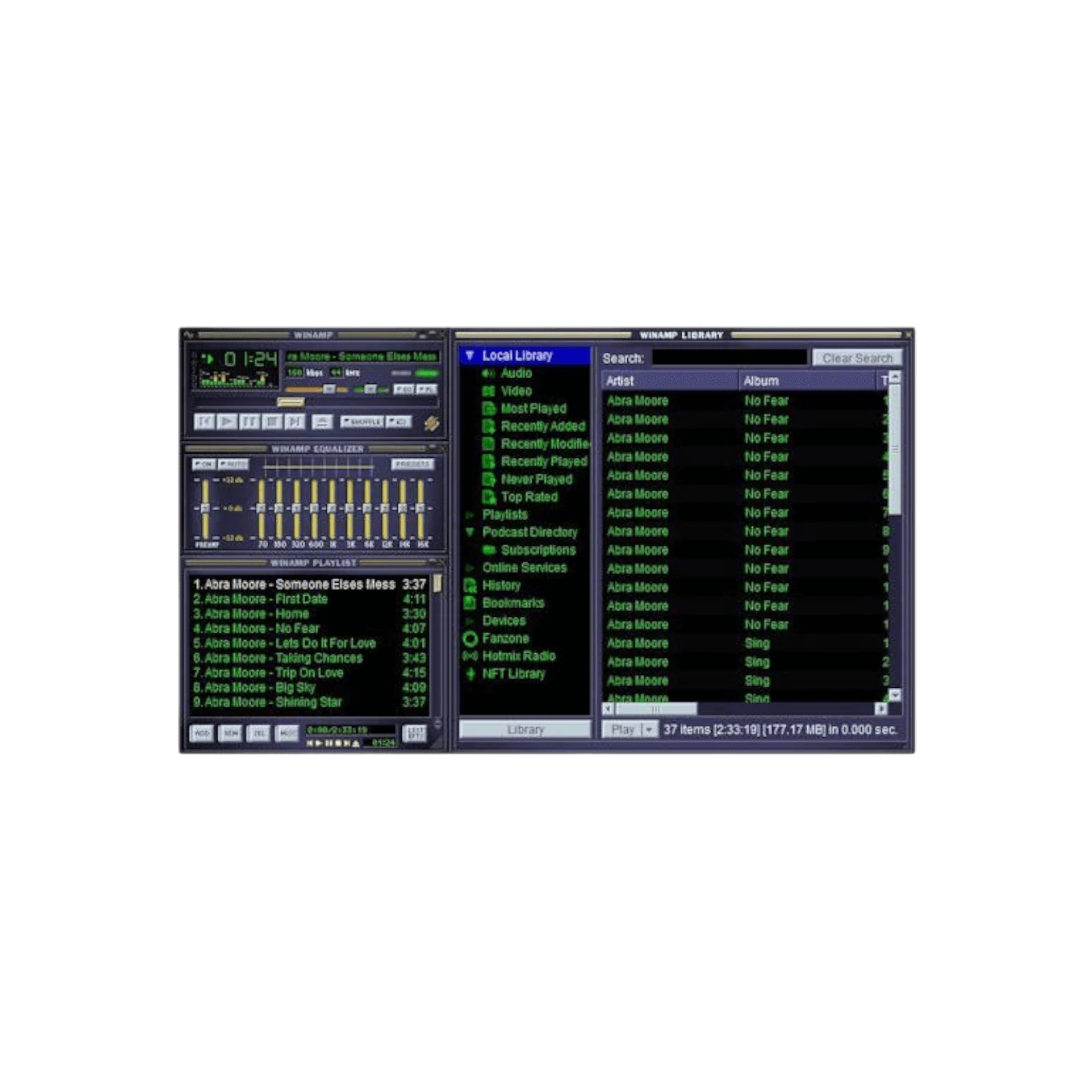Click the 16K equalizer band slider
1092x1092 pixels.
point(421,508)
